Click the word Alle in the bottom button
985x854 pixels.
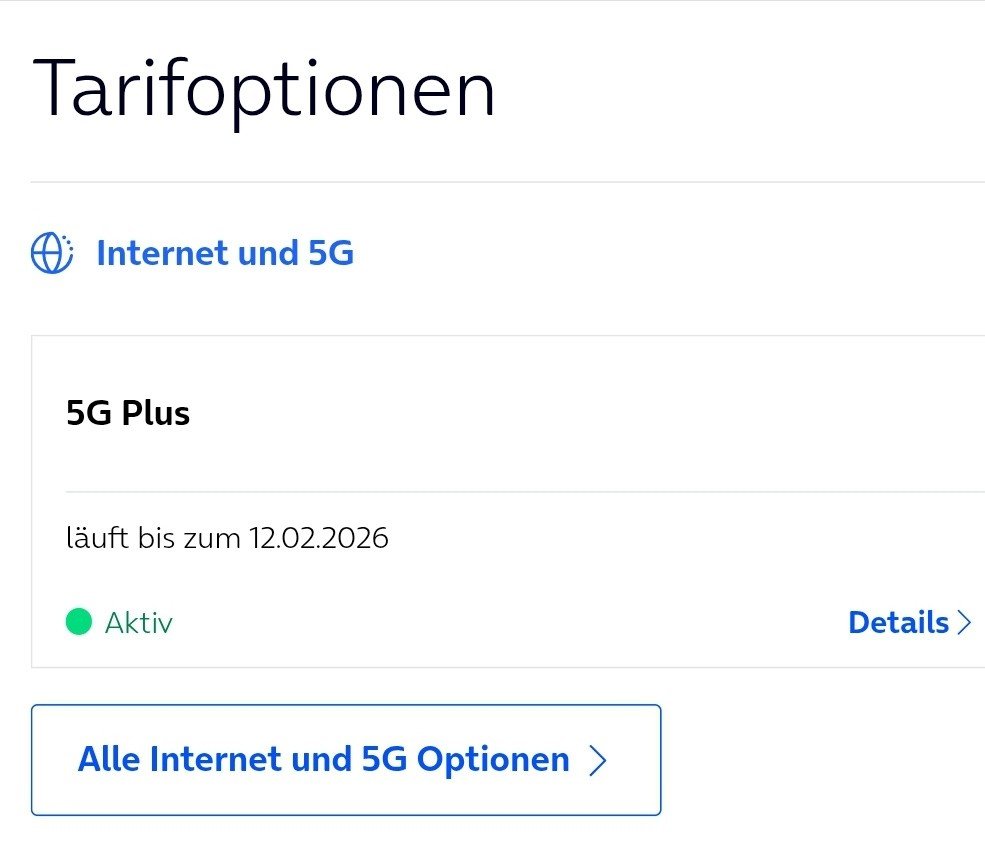tap(109, 760)
